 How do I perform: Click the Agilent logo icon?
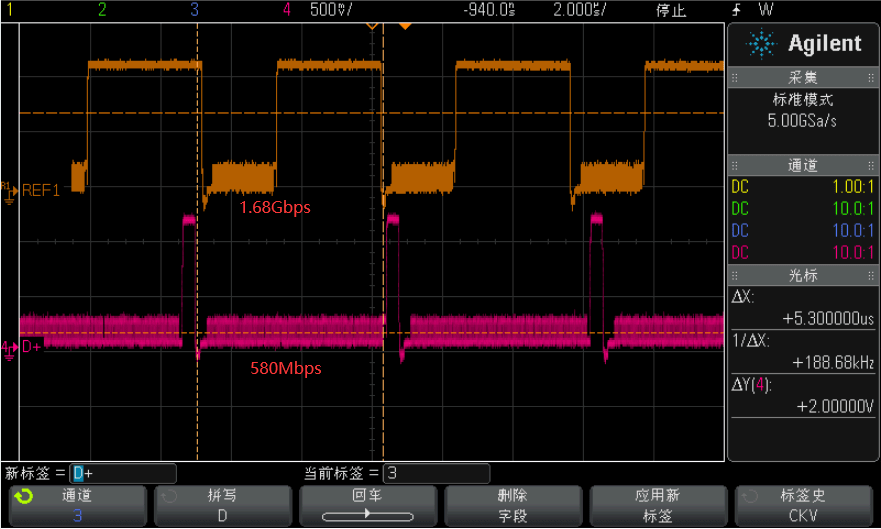click(x=762, y=43)
